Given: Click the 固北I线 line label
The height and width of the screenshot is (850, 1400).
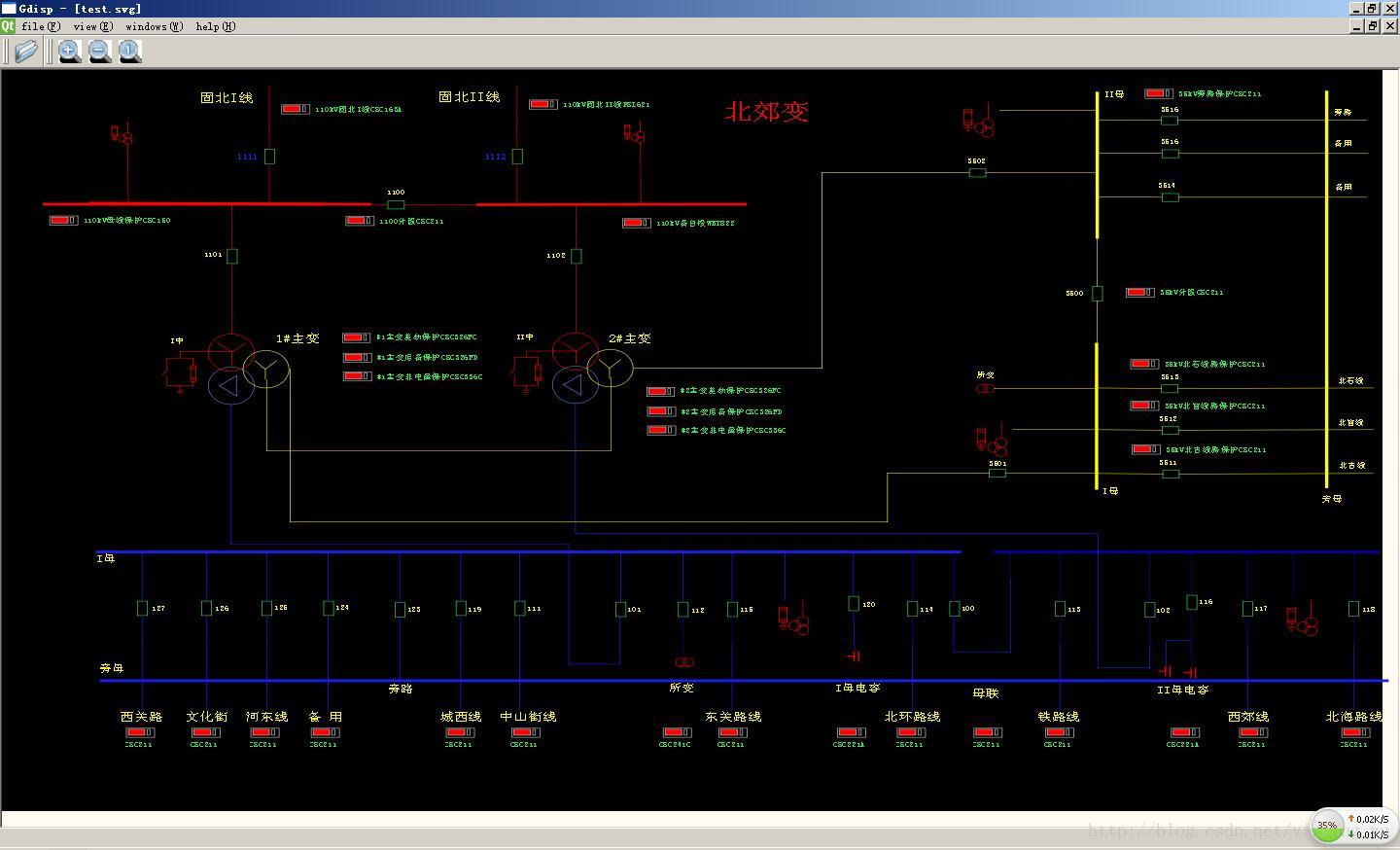Looking at the screenshot, I should (x=227, y=97).
